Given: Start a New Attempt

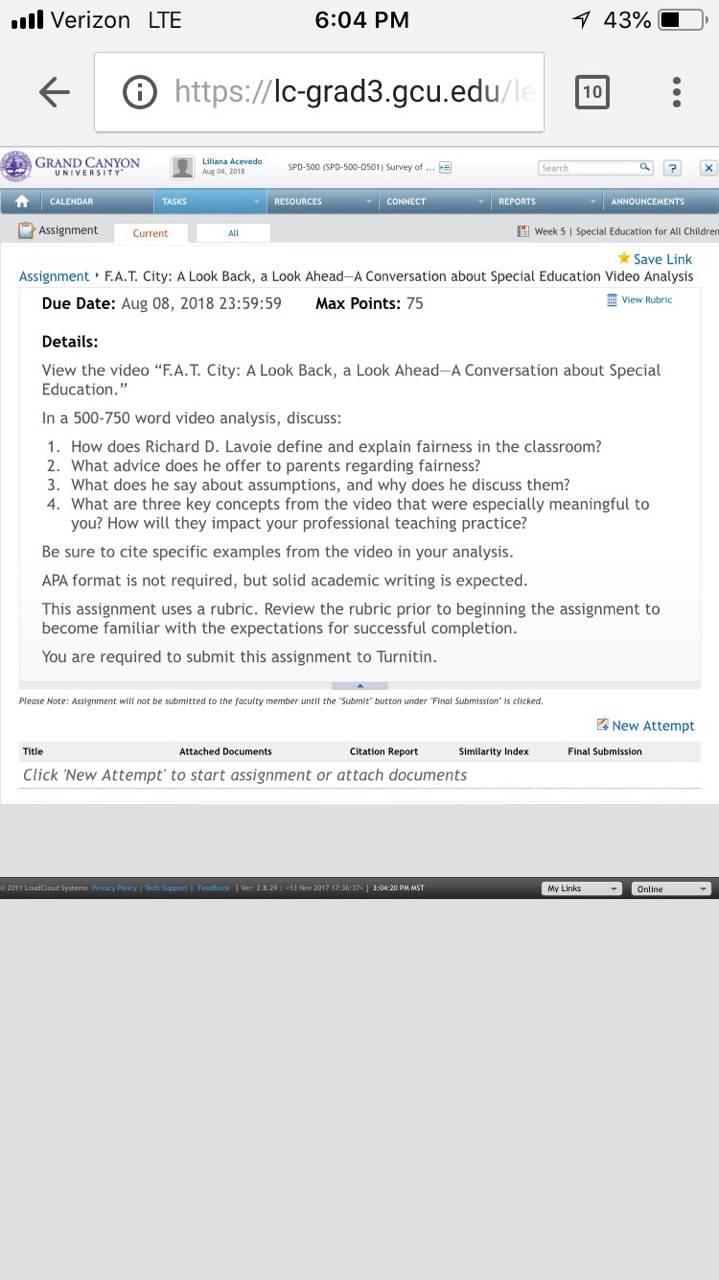Looking at the screenshot, I should pos(645,725).
